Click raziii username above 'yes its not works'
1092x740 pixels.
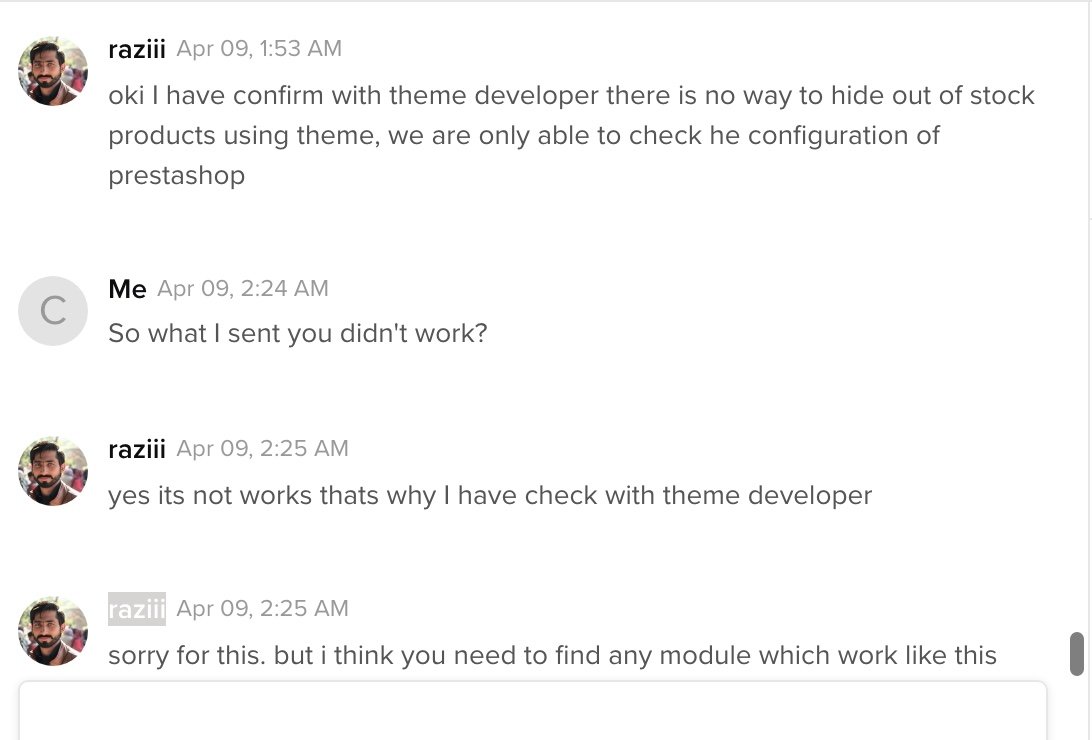pyautogui.click(x=136, y=449)
